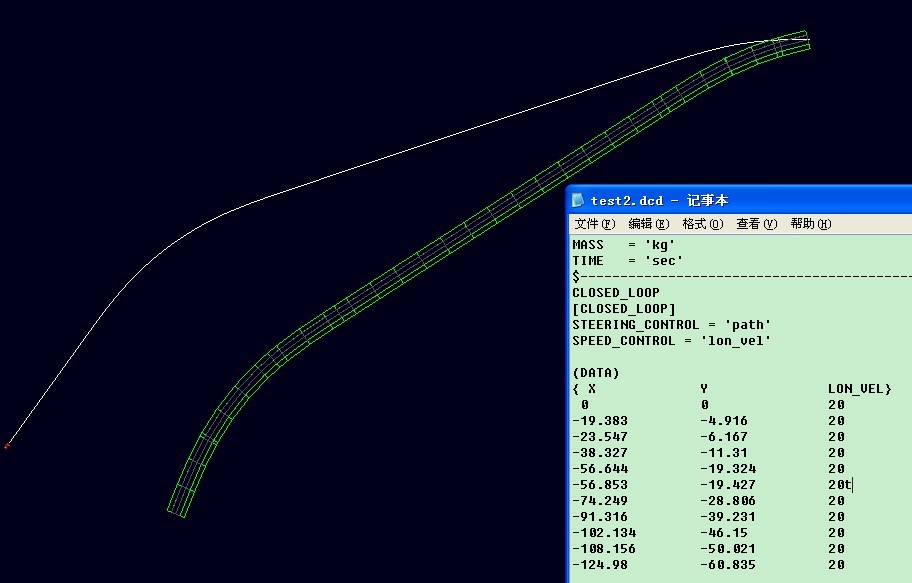Click the (DATA) line
The height and width of the screenshot is (583, 912).
596,373
